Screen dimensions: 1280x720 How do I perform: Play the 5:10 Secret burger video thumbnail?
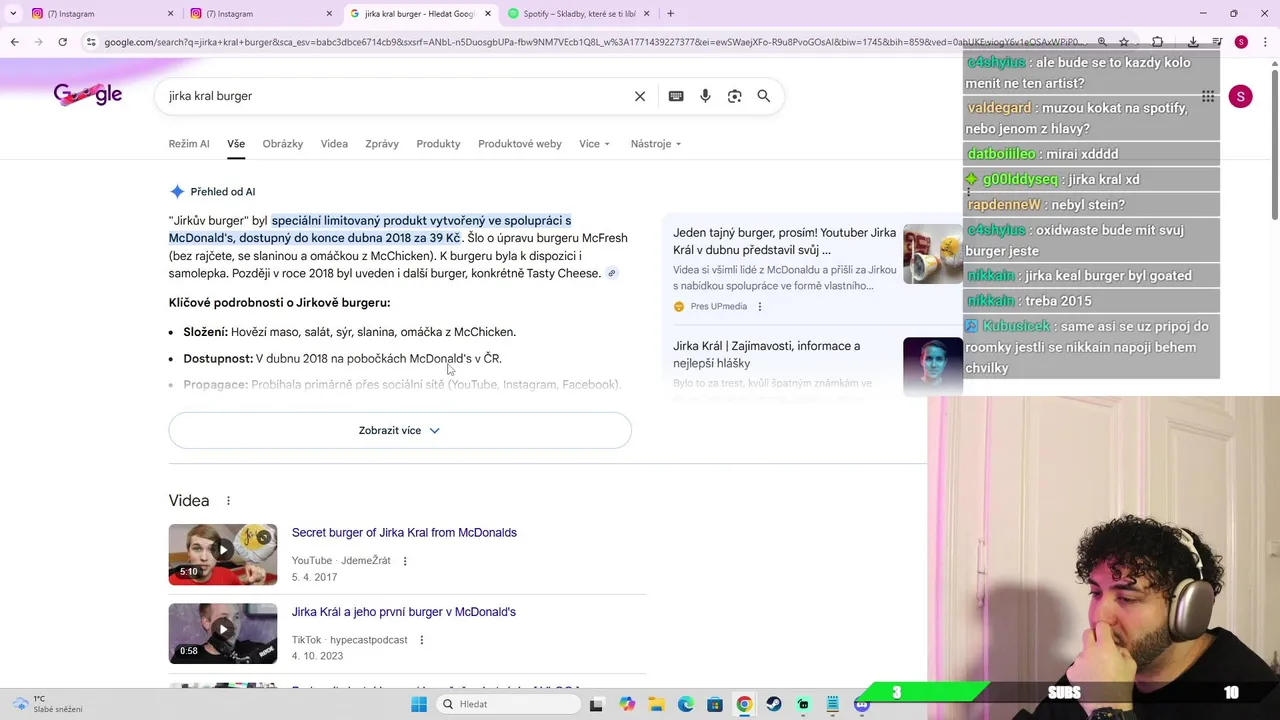[223, 554]
